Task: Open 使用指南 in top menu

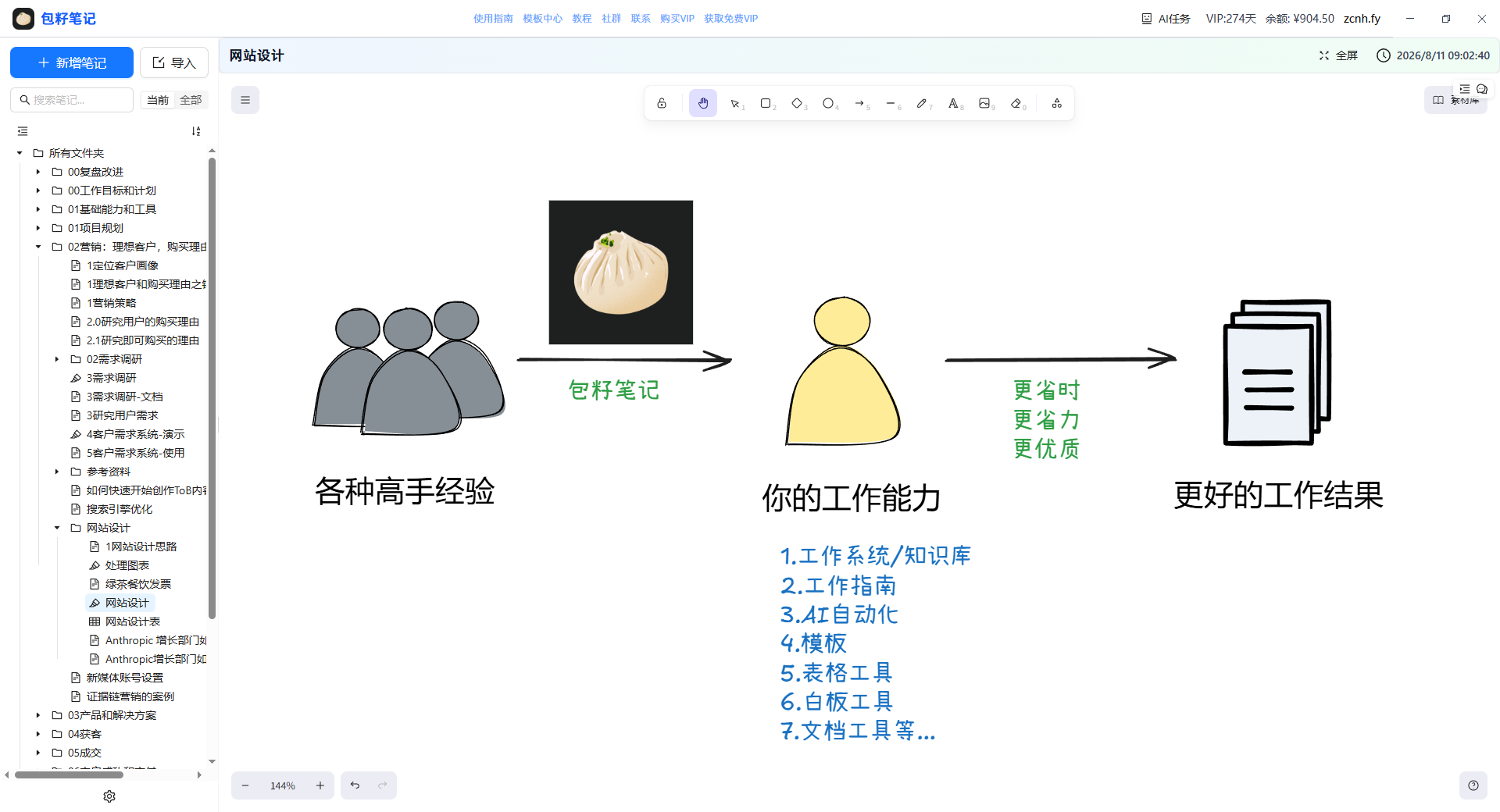Action: click(493, 19)
